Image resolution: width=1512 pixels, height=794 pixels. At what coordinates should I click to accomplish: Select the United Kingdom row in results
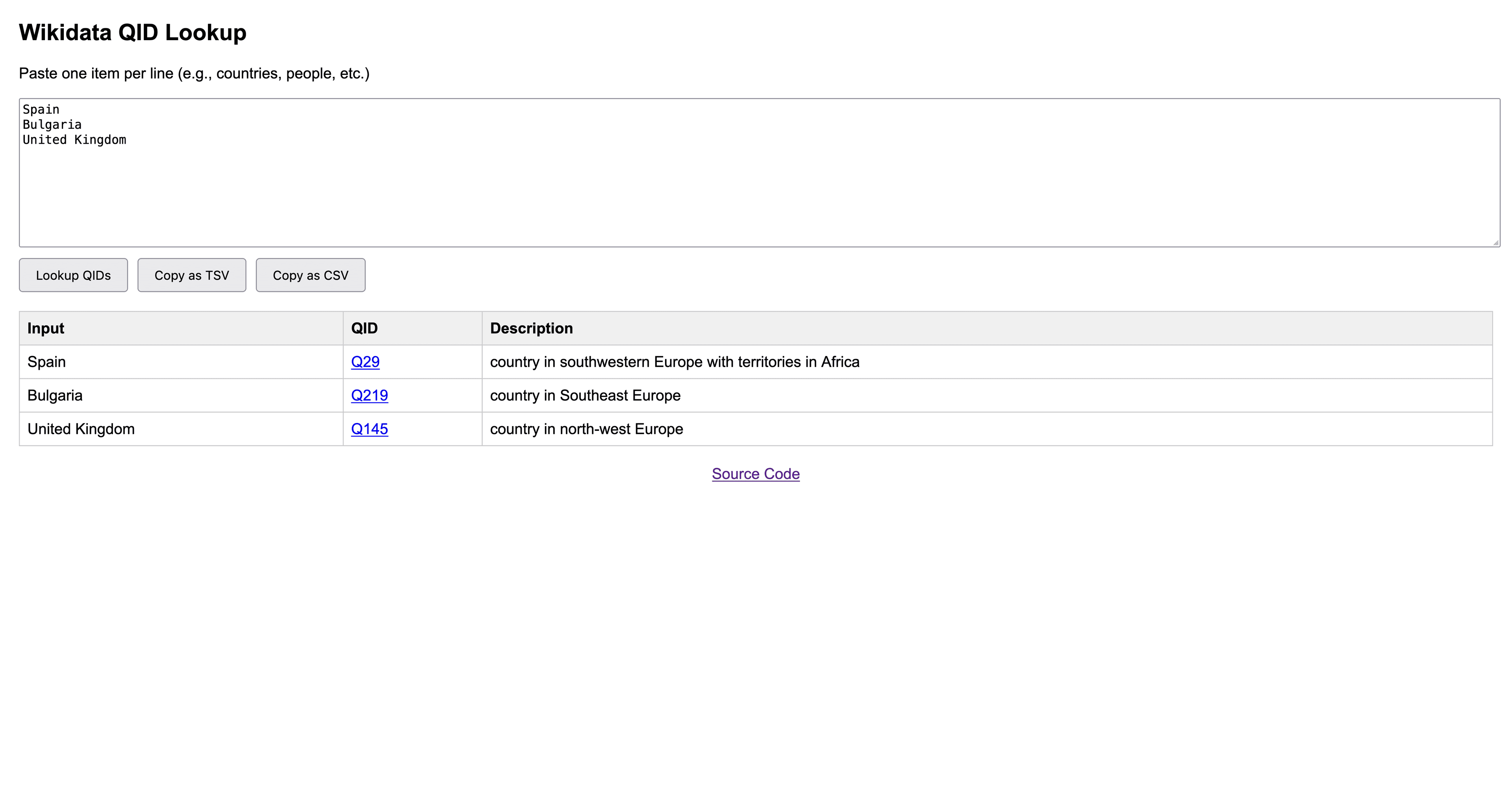(176, 429)
